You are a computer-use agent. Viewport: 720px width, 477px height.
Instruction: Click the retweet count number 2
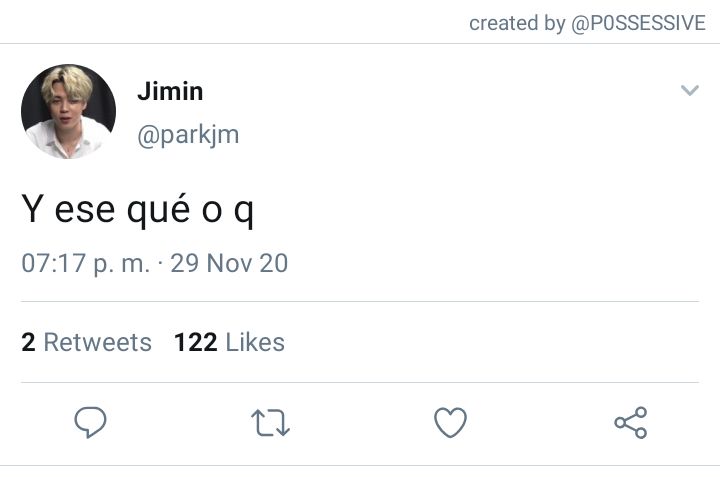pos(28,342)
